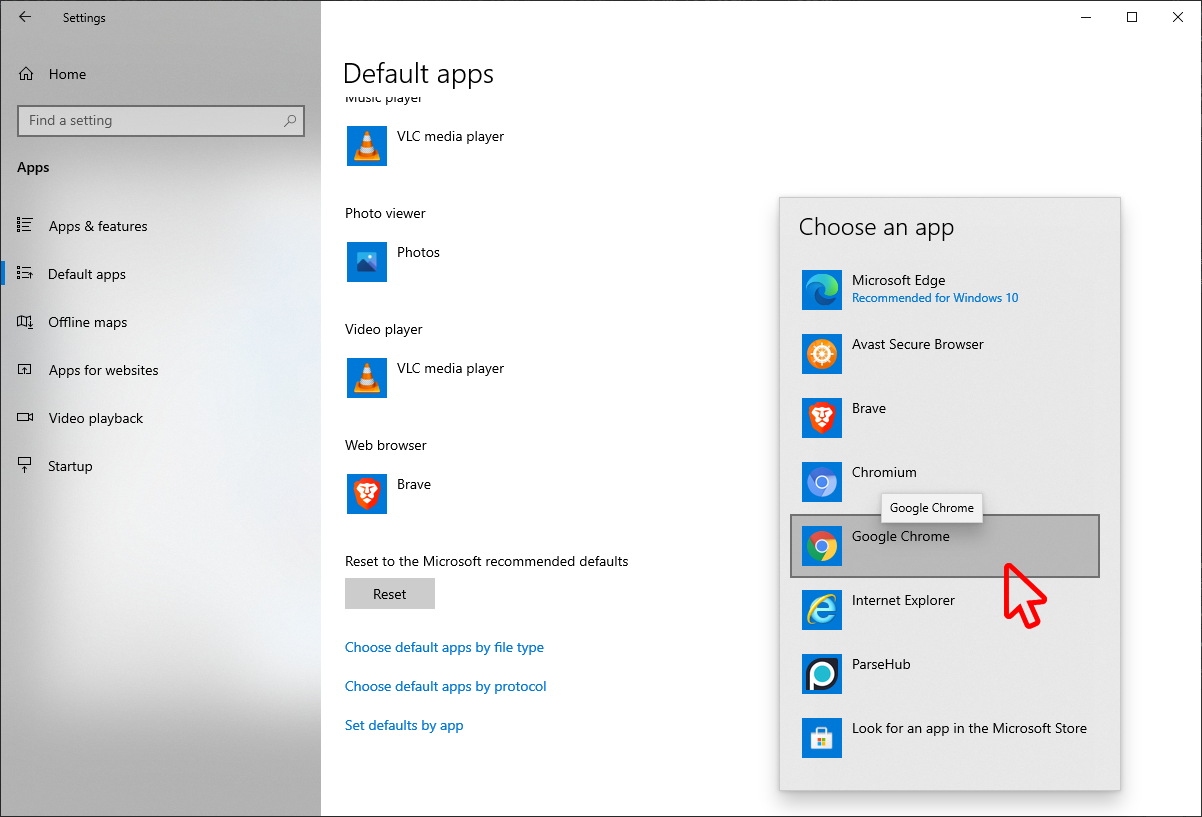Click the Apps & features list icon
Image resolution: width=1202 pixels, height=817 pixels.
point(26,226)
